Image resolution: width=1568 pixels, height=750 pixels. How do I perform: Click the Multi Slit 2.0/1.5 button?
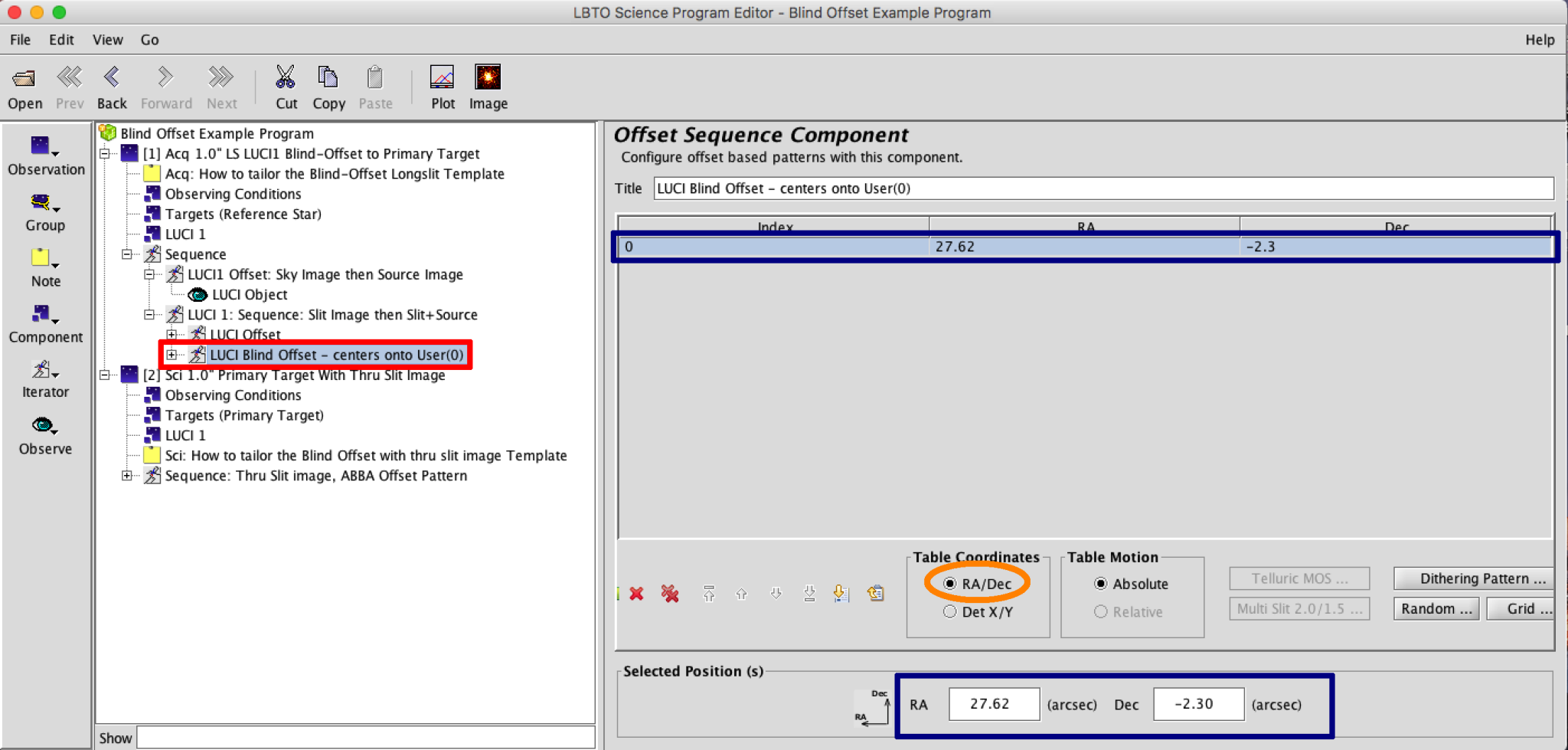tap(1299, 608)
